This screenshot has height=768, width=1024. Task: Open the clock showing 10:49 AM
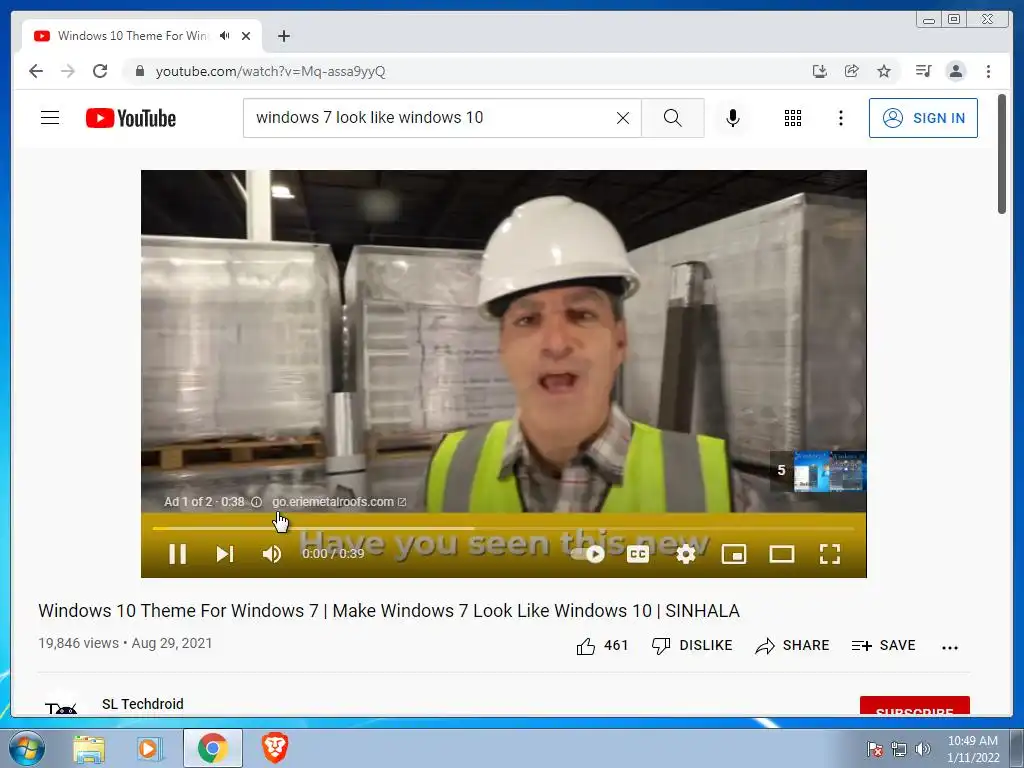point(973,749)
